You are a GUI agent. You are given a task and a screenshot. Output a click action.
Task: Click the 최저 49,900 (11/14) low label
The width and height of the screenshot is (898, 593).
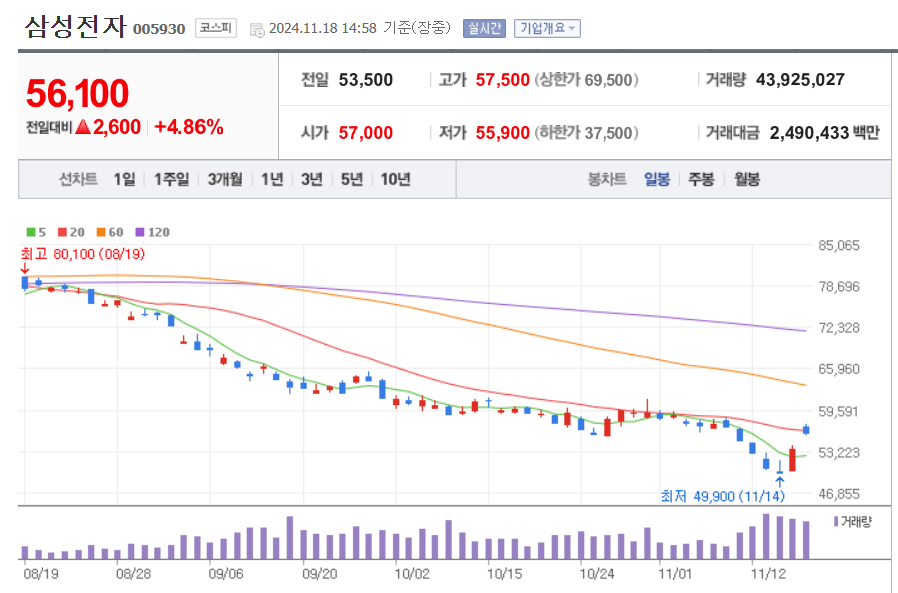point(722,496)
